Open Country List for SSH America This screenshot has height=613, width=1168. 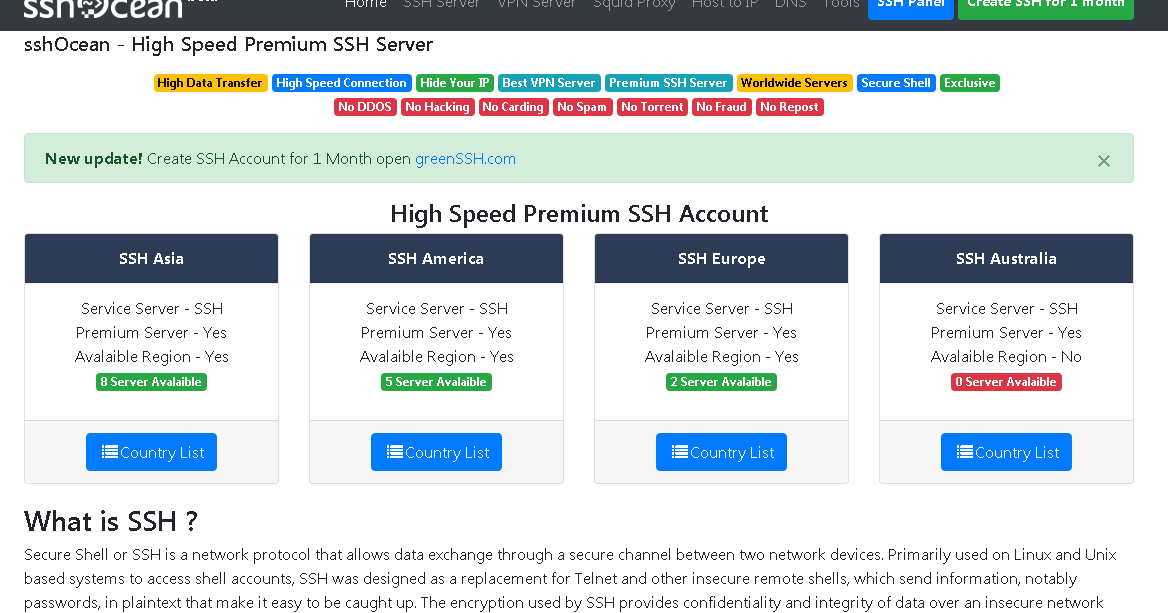point(437,452)
